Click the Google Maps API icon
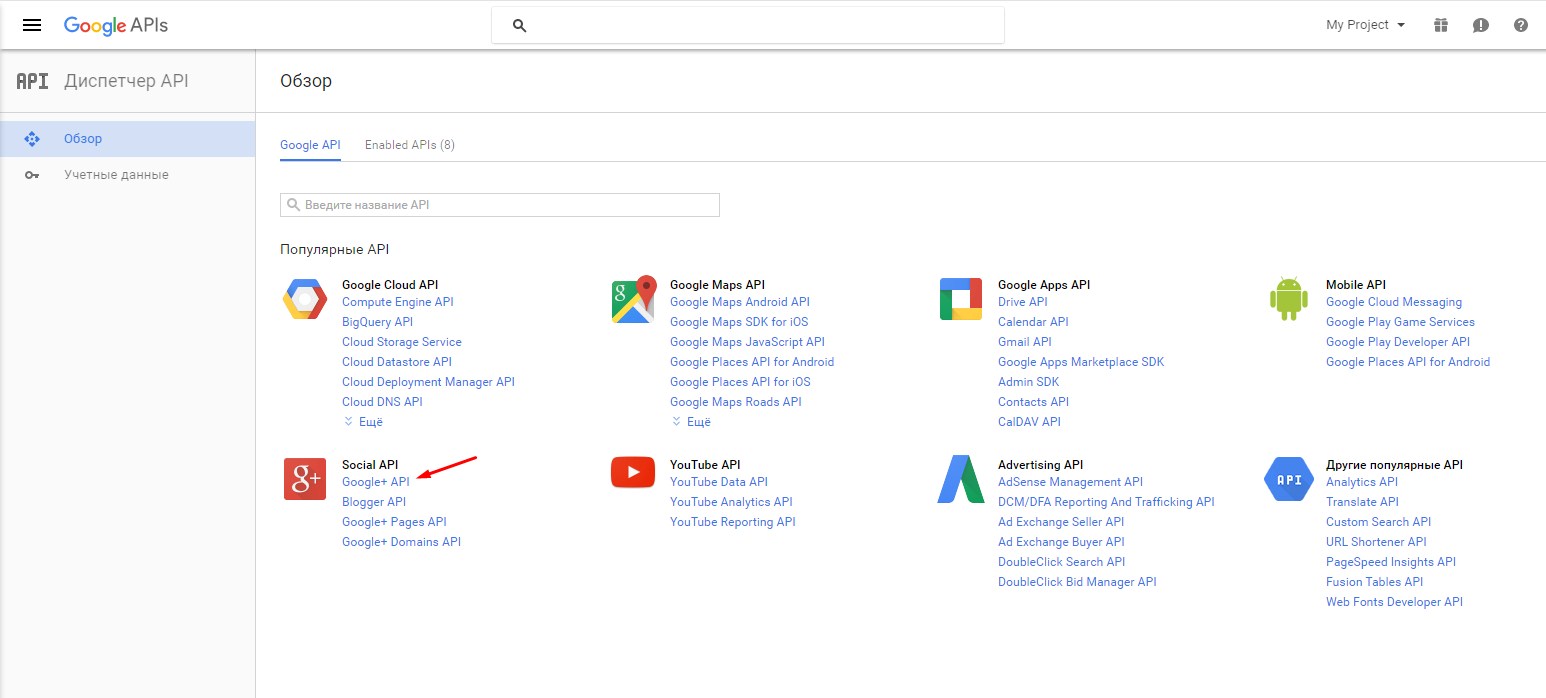The image size is (1546, 698). coord(633,299)
